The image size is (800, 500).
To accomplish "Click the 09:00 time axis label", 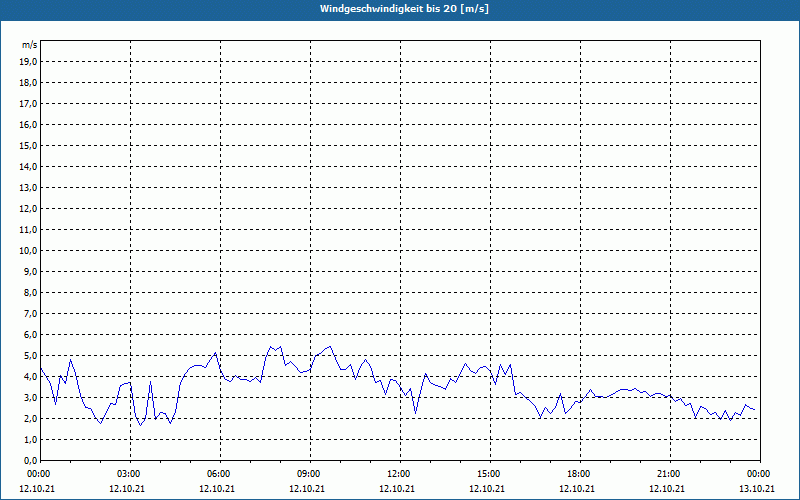I will coord(309,473).
